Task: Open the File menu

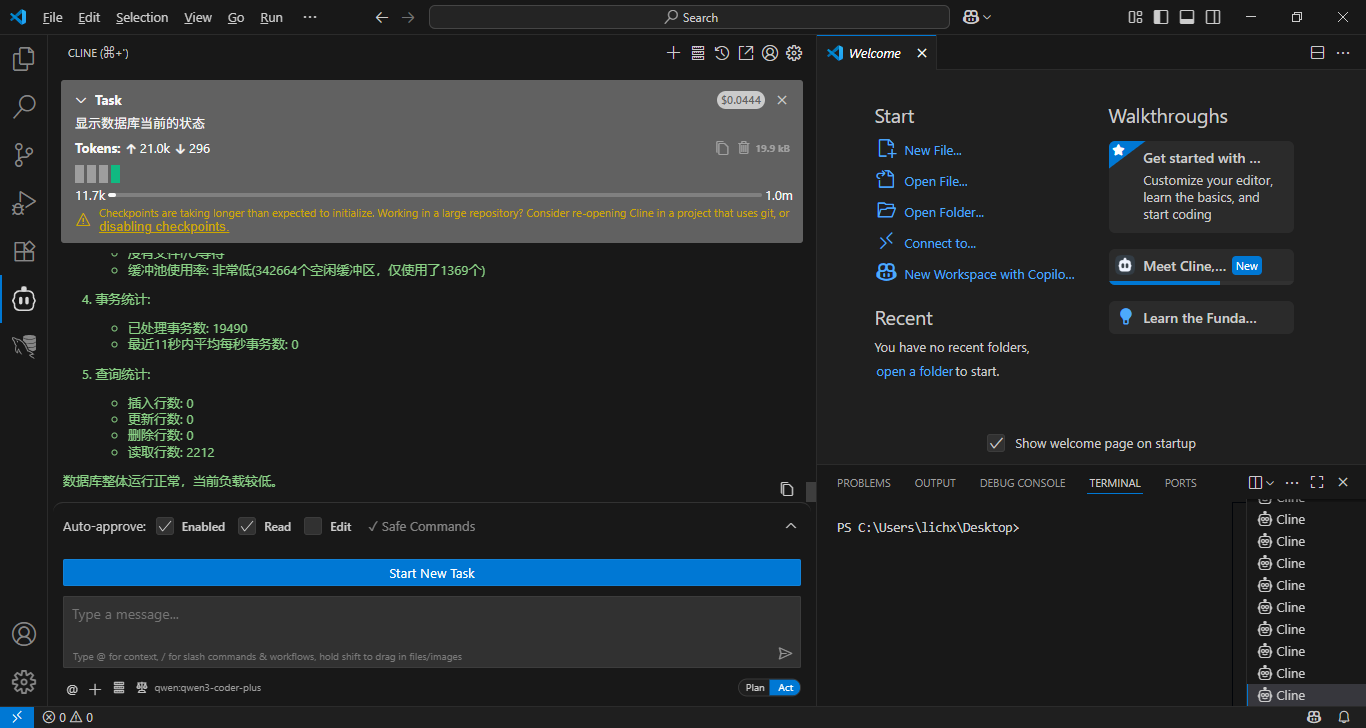Action: (53, 17)
